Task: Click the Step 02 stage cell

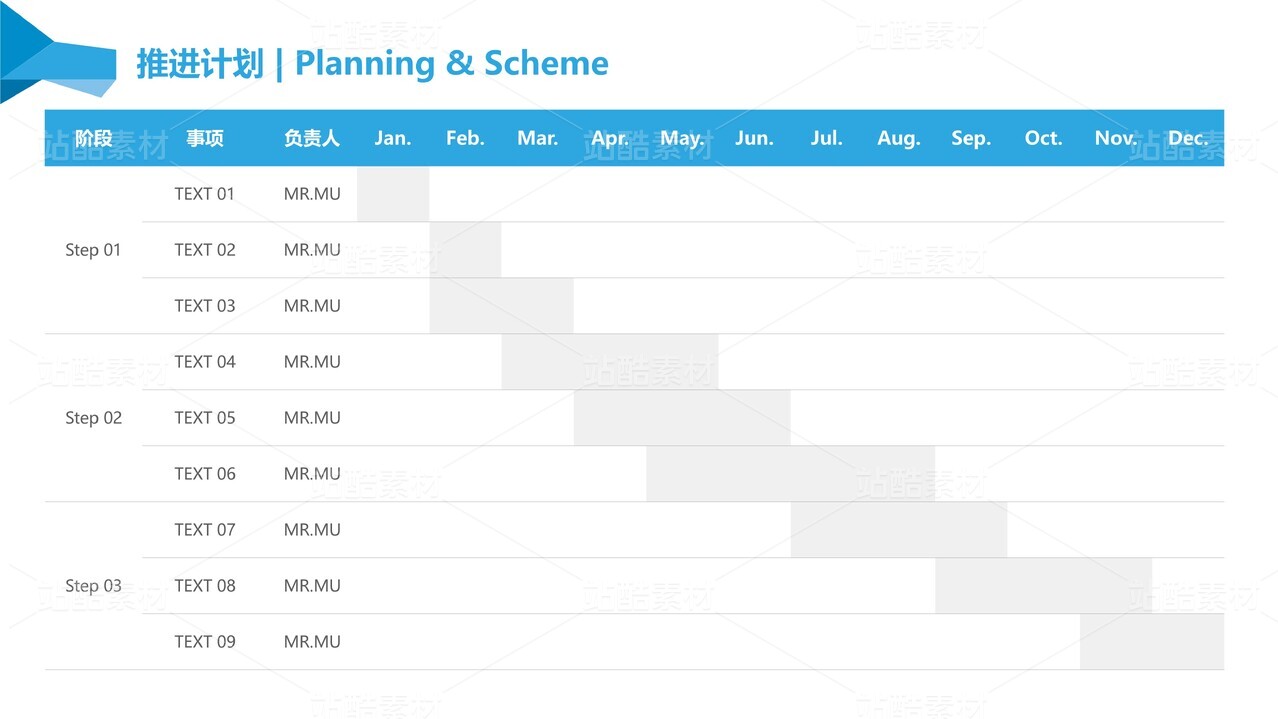Action: coord(93,418)
